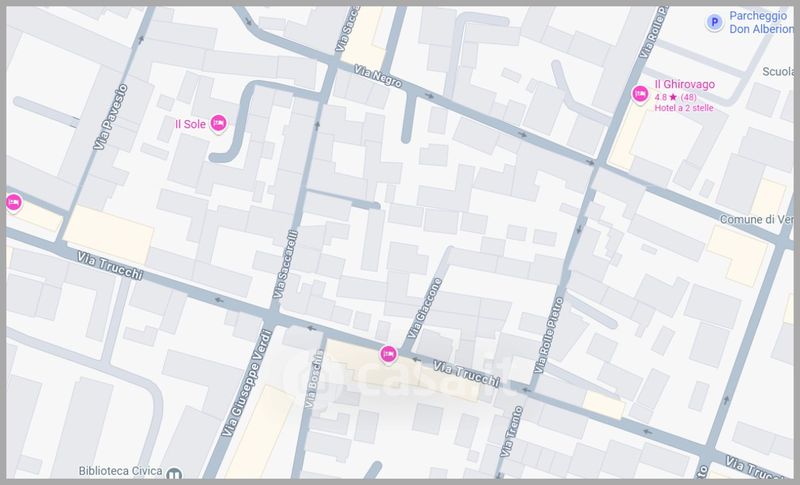This screenshot has height=485, width=800.
Task: Select the hotel marker at left map edge
Action: [13, 202]
